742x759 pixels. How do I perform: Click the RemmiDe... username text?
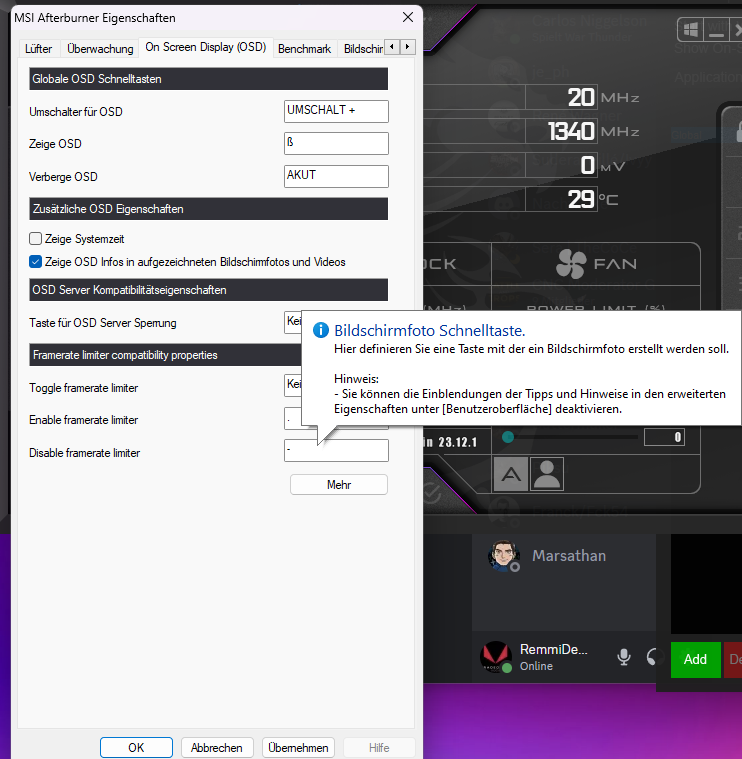554,650
